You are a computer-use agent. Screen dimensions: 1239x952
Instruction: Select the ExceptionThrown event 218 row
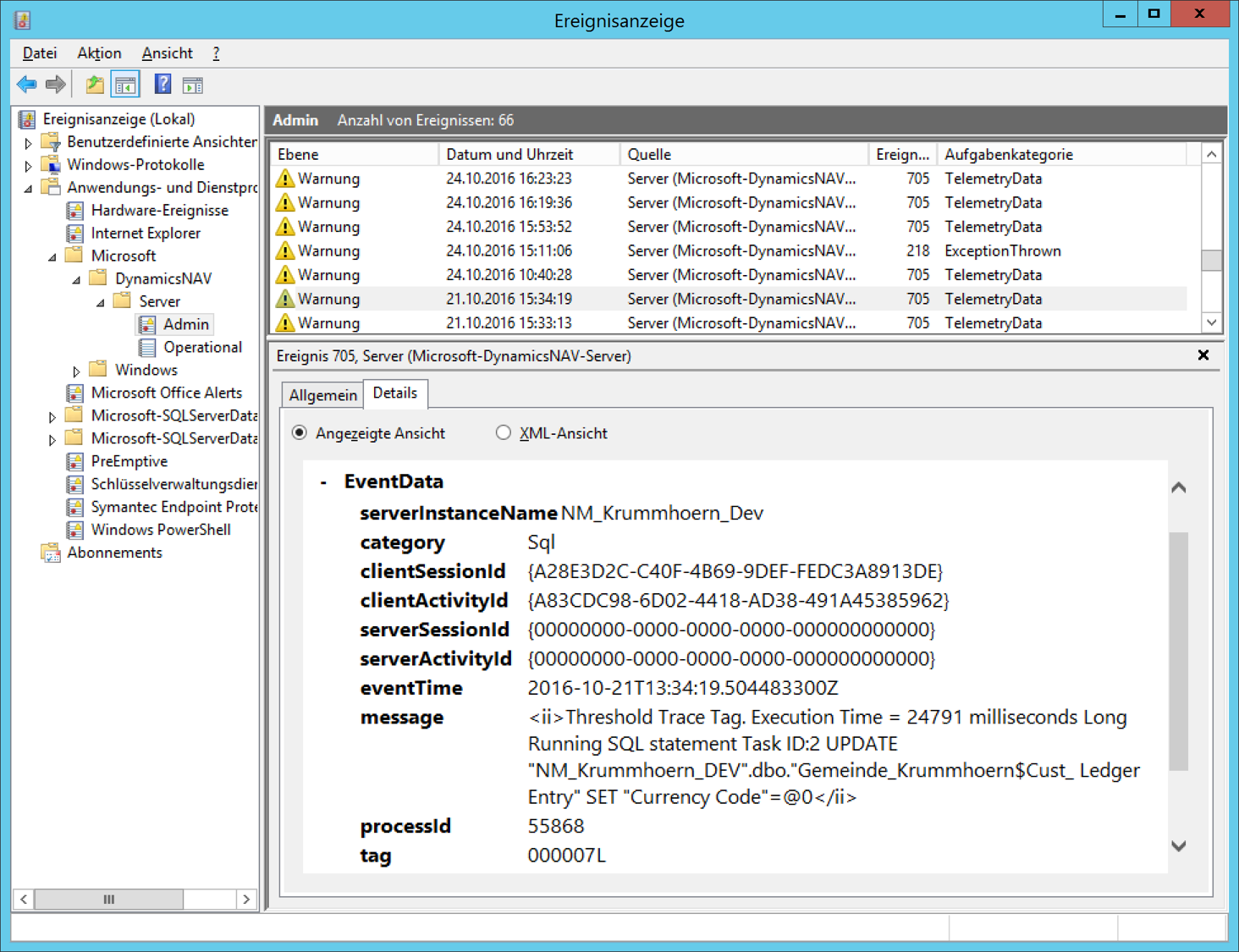click(x=728, y=251)
